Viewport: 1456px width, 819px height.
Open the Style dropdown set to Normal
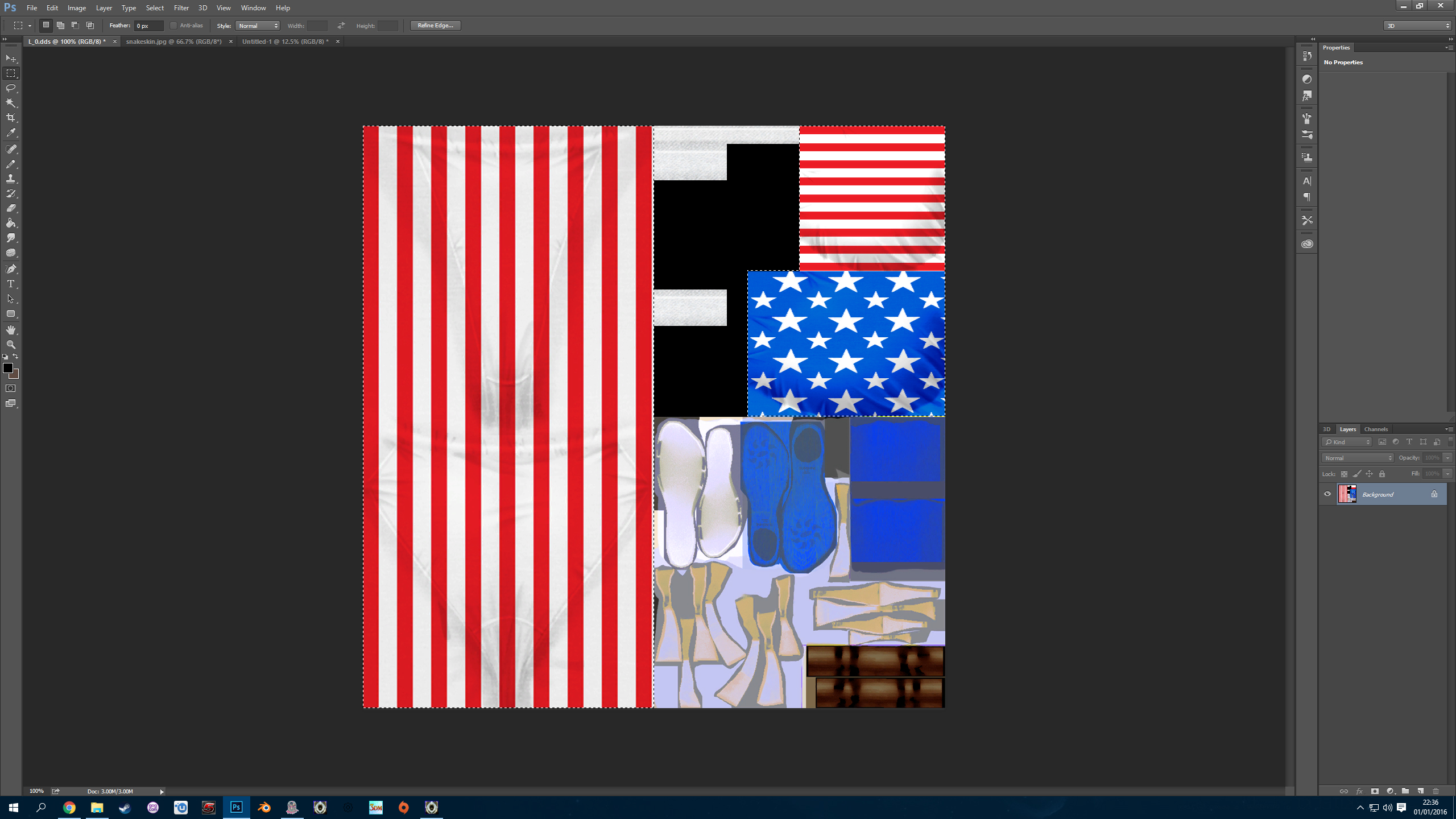258,26
